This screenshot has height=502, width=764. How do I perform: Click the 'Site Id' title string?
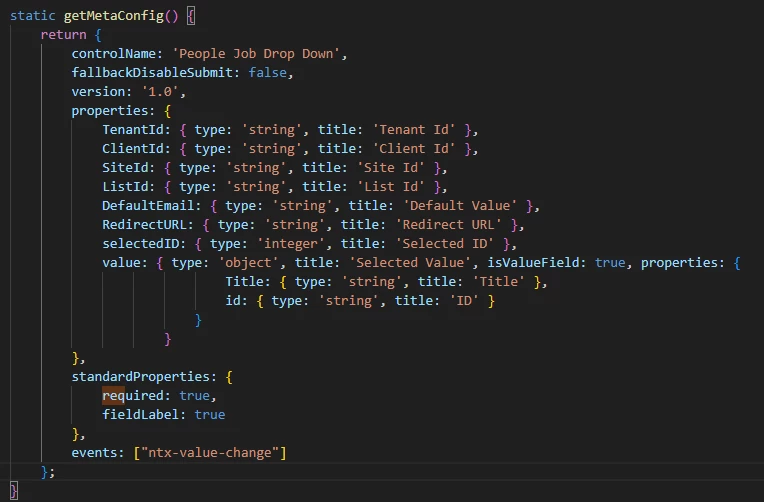(x=391, y=168)
